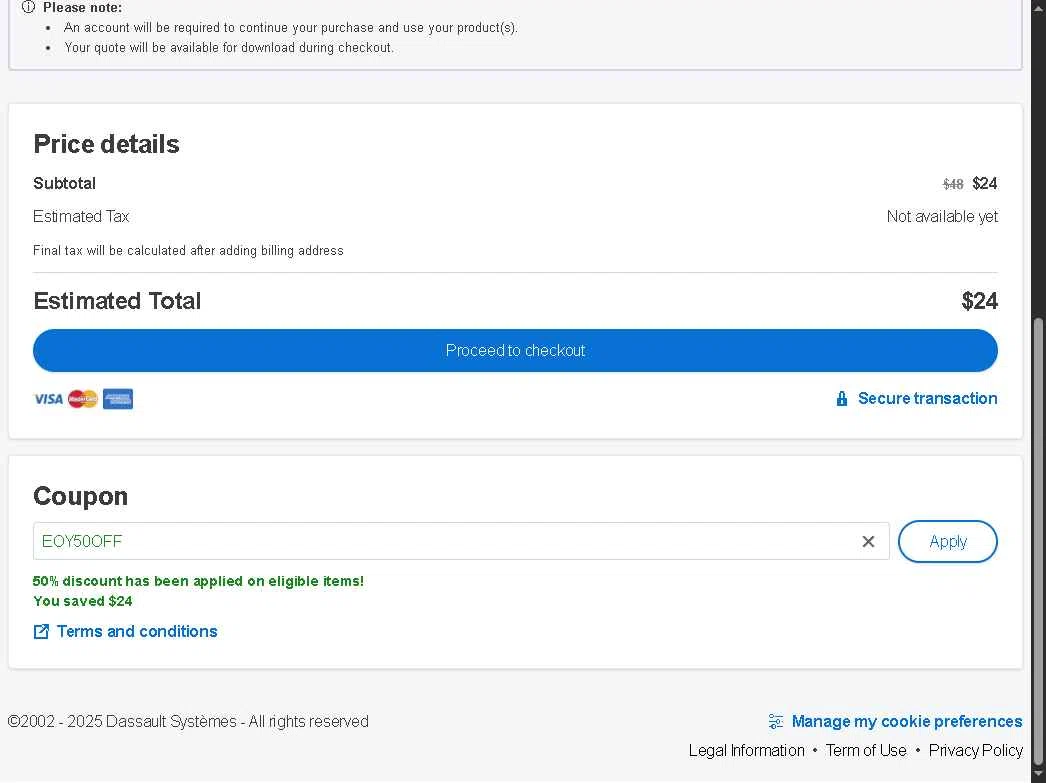Viewport: 1046px width, 783px height.
Task: Click the external link icon beside Terms and conditions
Action: tap(41, 631)
